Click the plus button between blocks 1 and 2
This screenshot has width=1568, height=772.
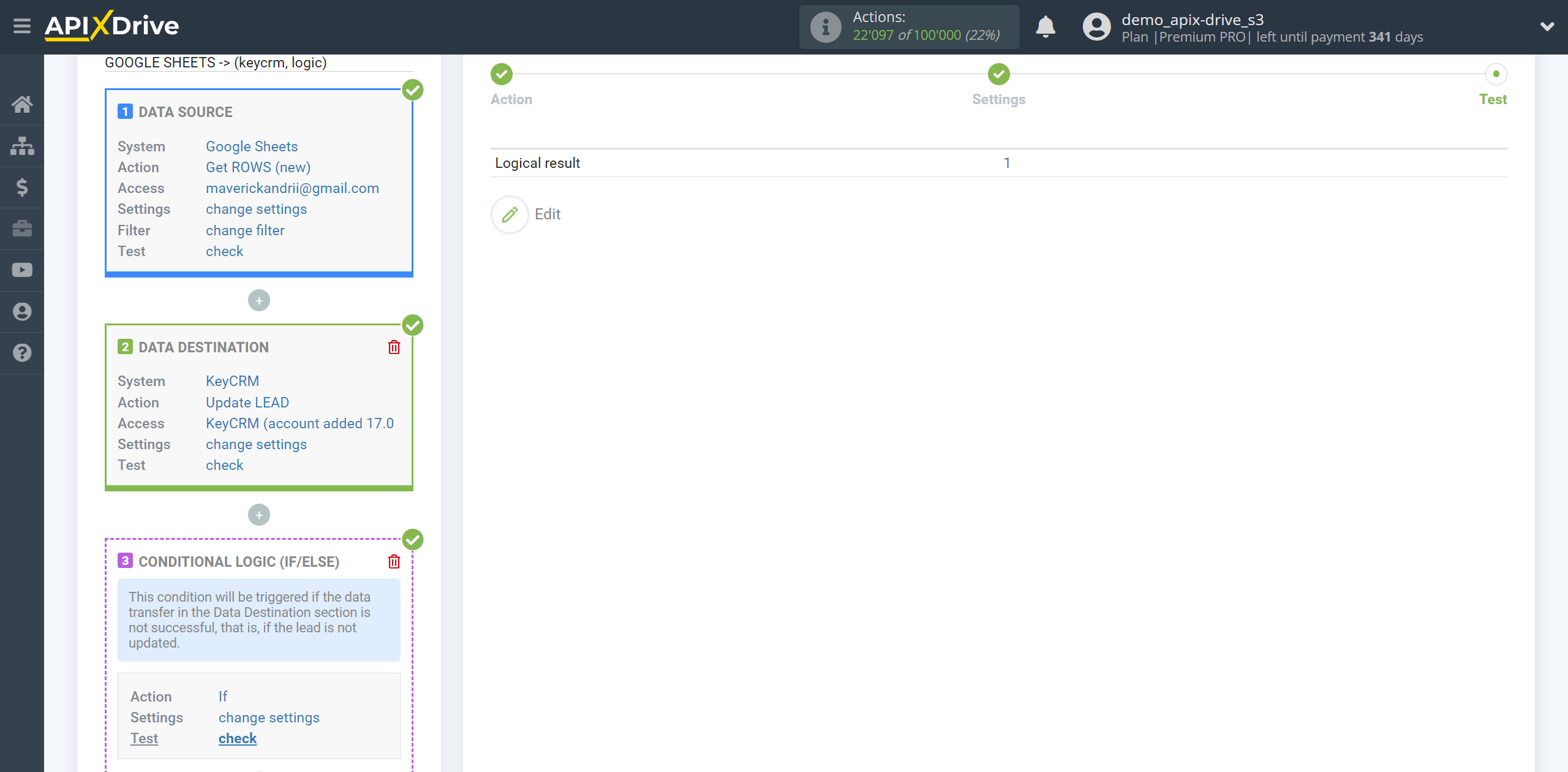point(259,300)
